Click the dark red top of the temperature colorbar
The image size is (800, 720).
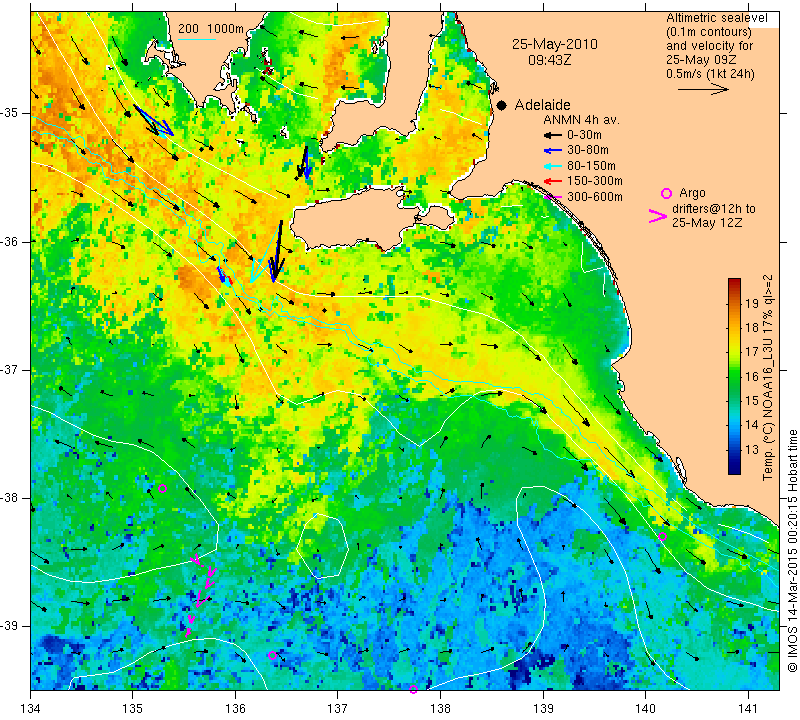pos(734,282)
